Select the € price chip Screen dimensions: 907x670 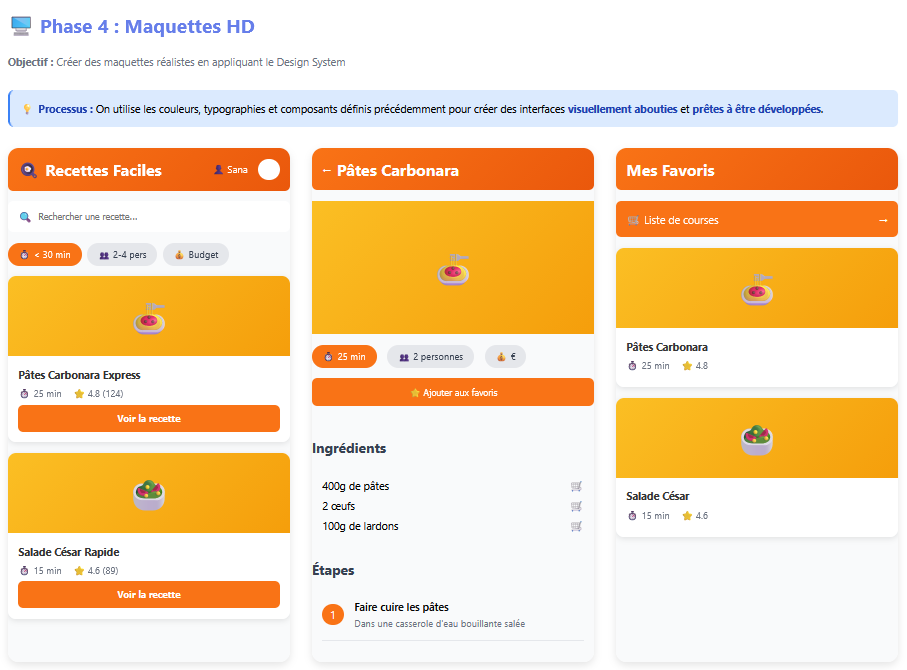[x=505, y=357]
